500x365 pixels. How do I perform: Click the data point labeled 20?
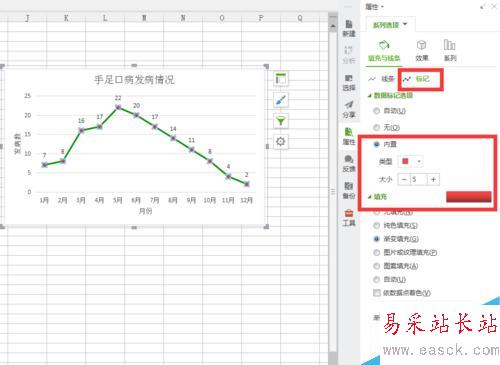[x=136, y=115]
